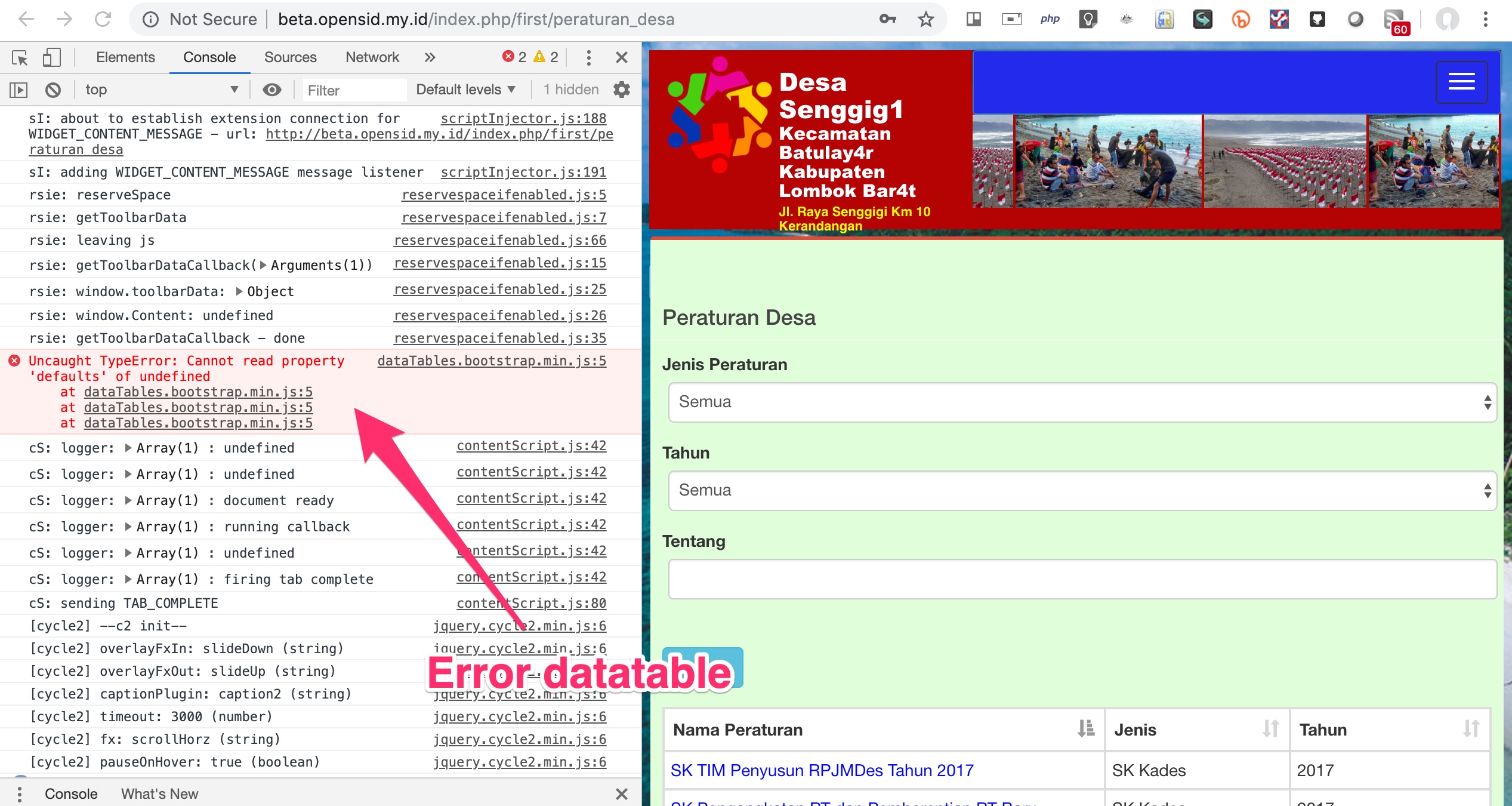Open the Tahun dropdown
The image size is (1512, 806).
(x=1082, y=491)
